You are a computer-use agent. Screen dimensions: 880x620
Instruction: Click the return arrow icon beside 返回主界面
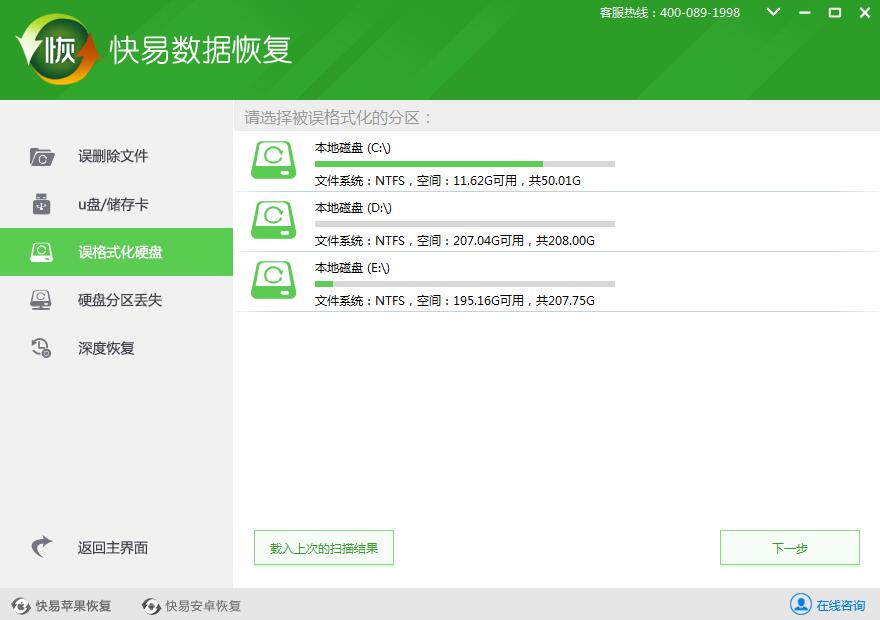click(41, 543)
